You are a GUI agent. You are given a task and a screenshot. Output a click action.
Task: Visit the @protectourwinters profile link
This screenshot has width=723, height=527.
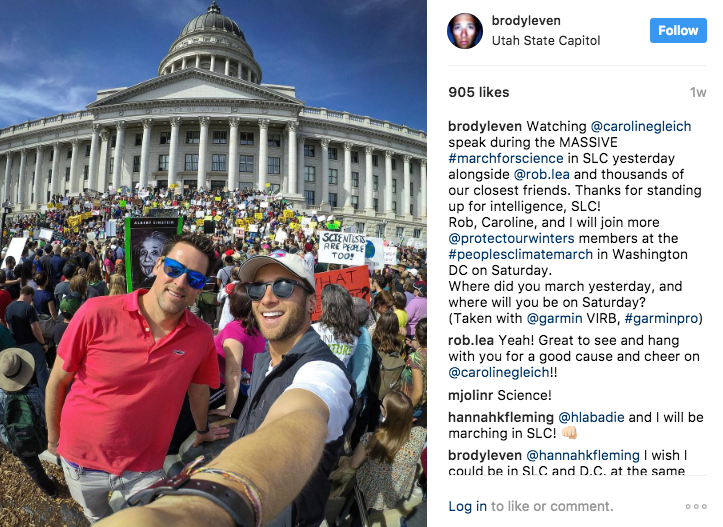tap(511, 238)
